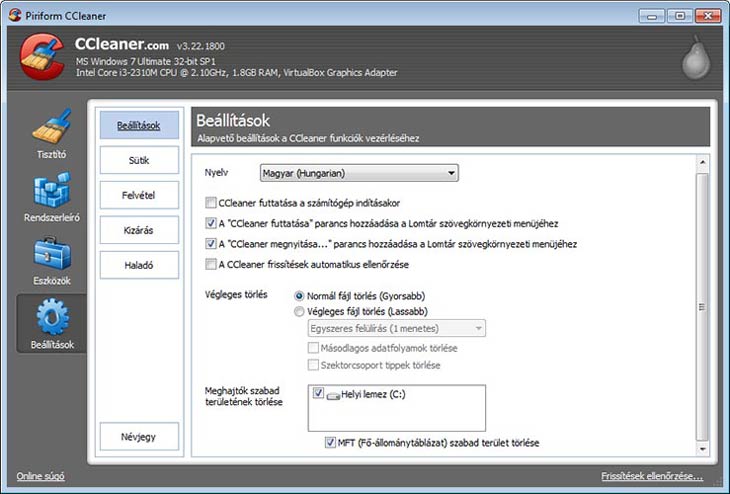Open the Nyelv language dropdown
Screen dimensions: 730x494
359,174
